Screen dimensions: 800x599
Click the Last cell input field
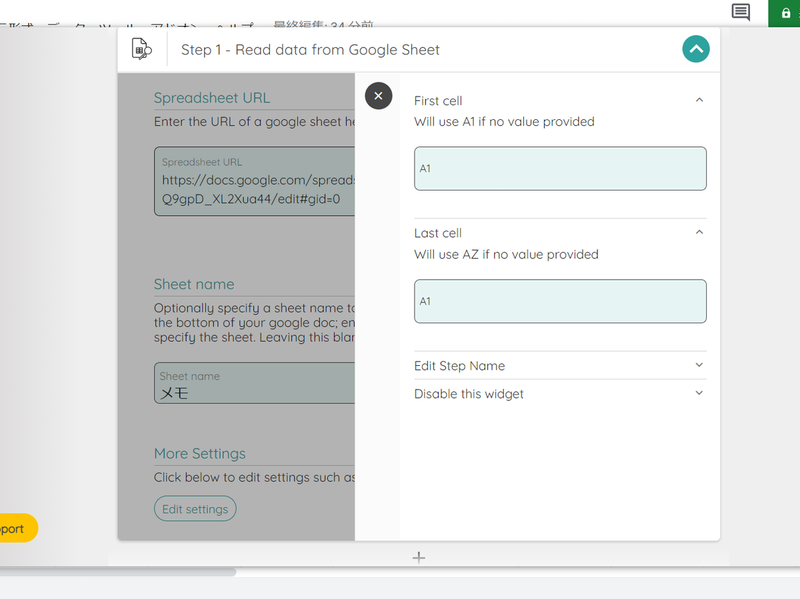click(560, 301)
